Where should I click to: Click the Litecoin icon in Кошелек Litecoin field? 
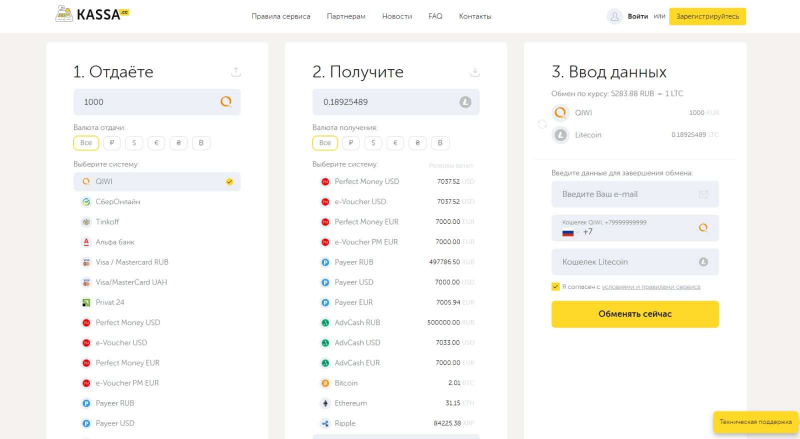coord(703,262)
